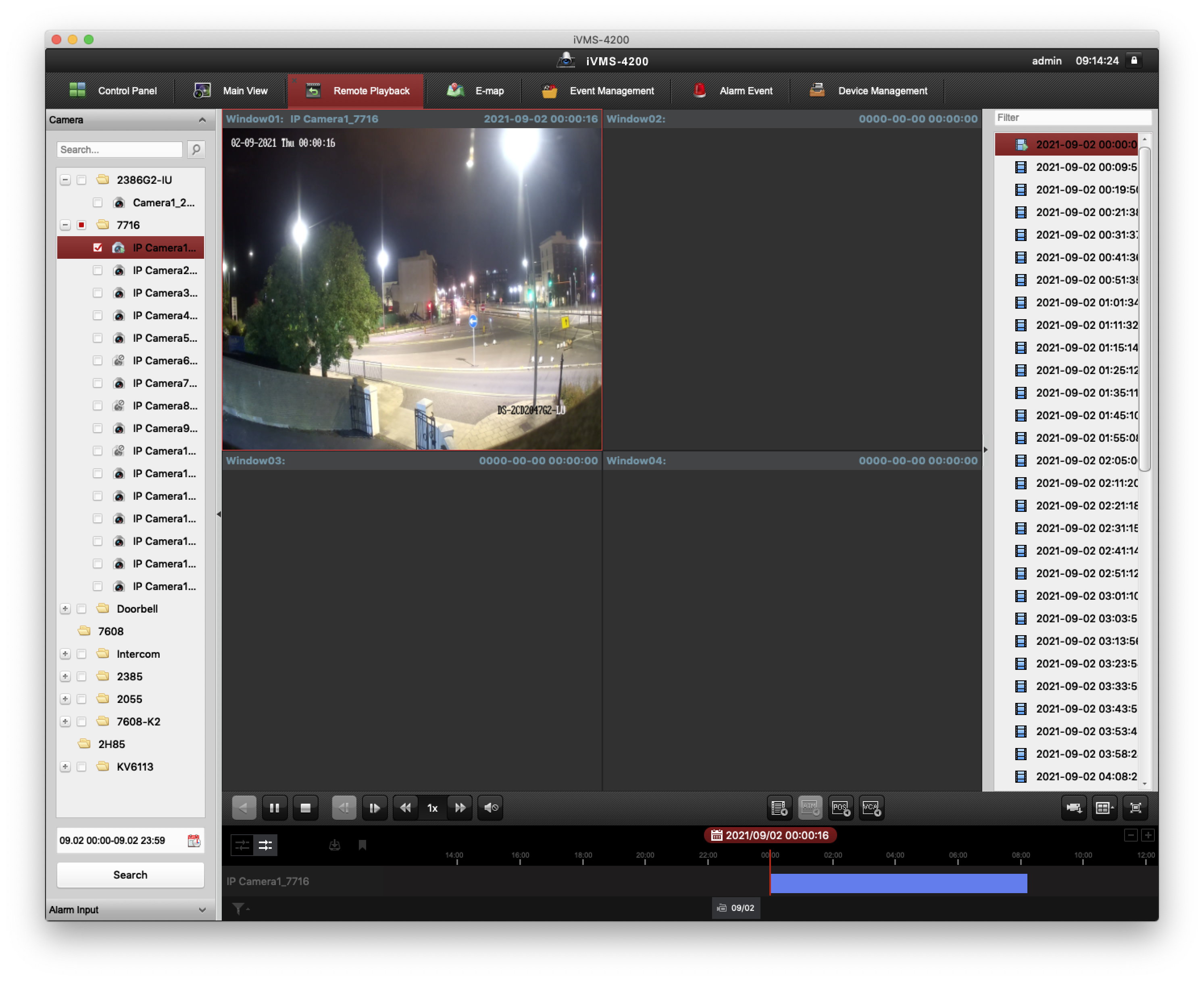Expand the Doorbell device group
Viewport: 1204px width, 981px height.
[x=65, y=609]
